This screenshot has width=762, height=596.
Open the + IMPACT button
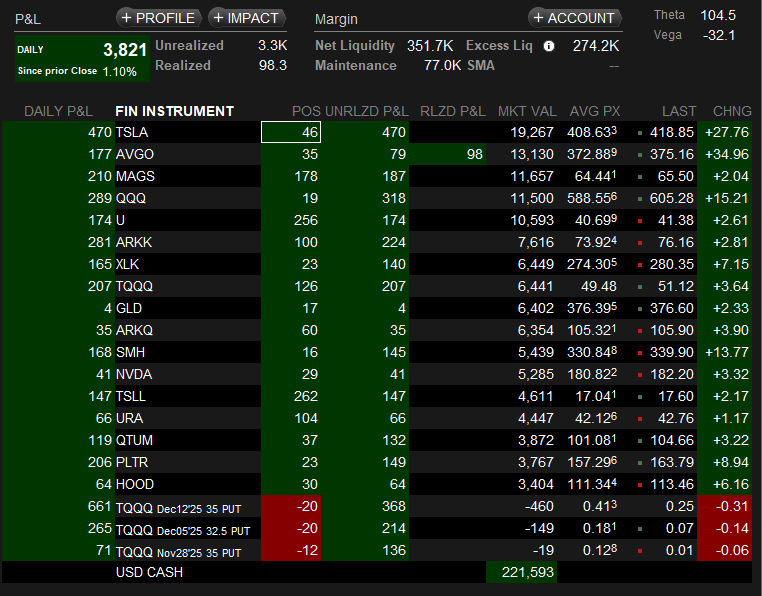246,18
